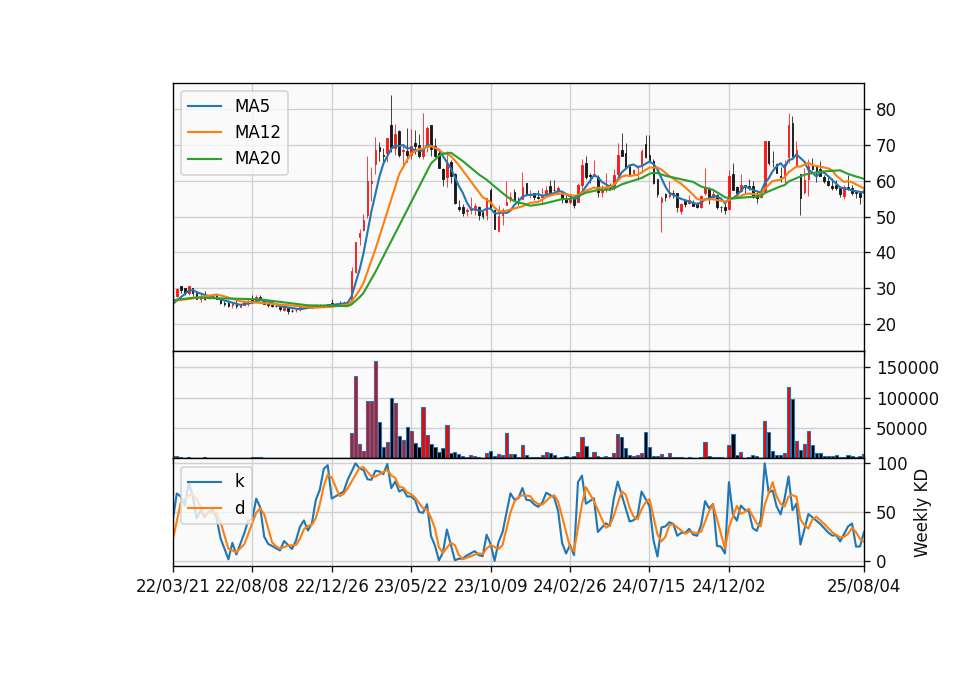Click the 70 price axis label
The width and height of the screenshot is (960, 690).
886,146
